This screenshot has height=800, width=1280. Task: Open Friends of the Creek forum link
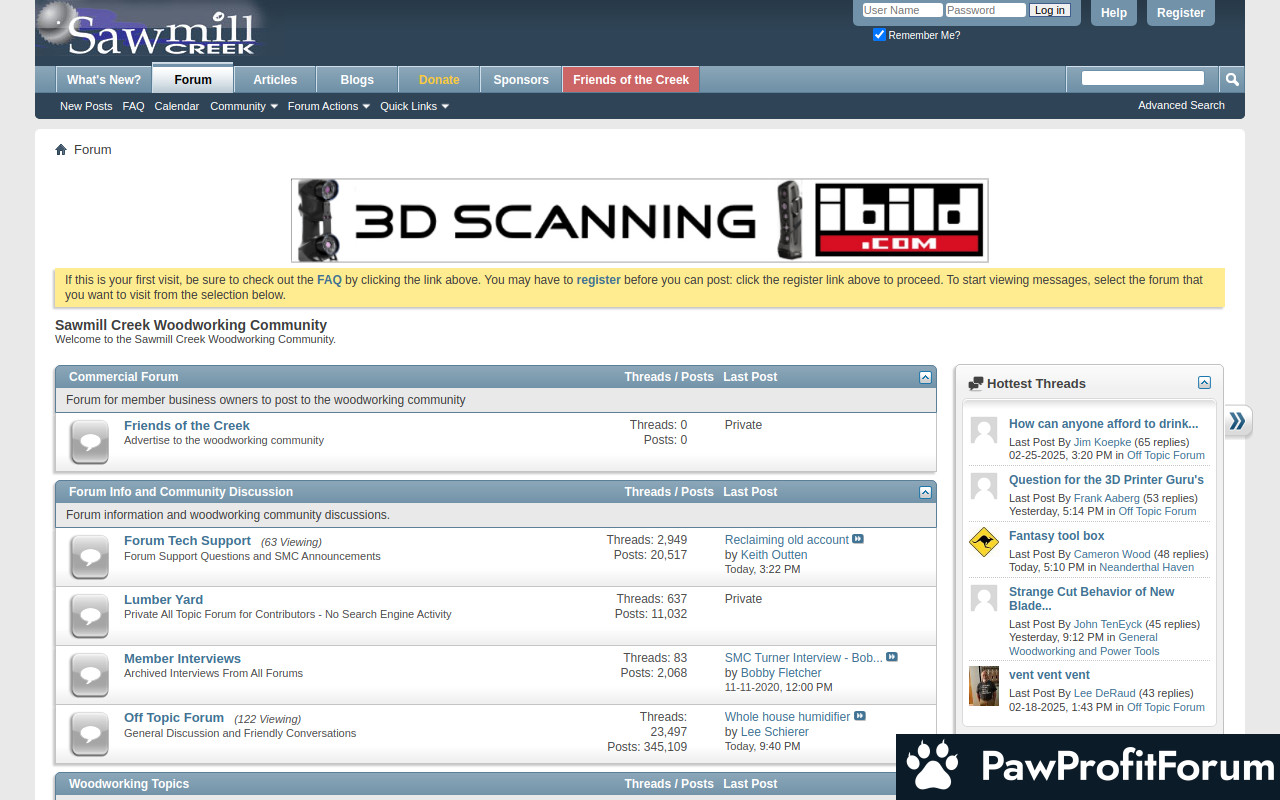pos(187,426)
